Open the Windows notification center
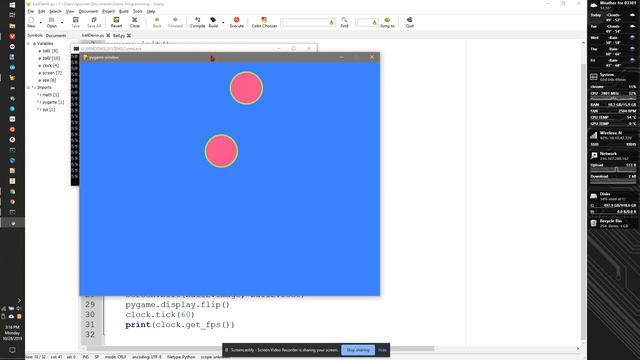 click(12, 350)
